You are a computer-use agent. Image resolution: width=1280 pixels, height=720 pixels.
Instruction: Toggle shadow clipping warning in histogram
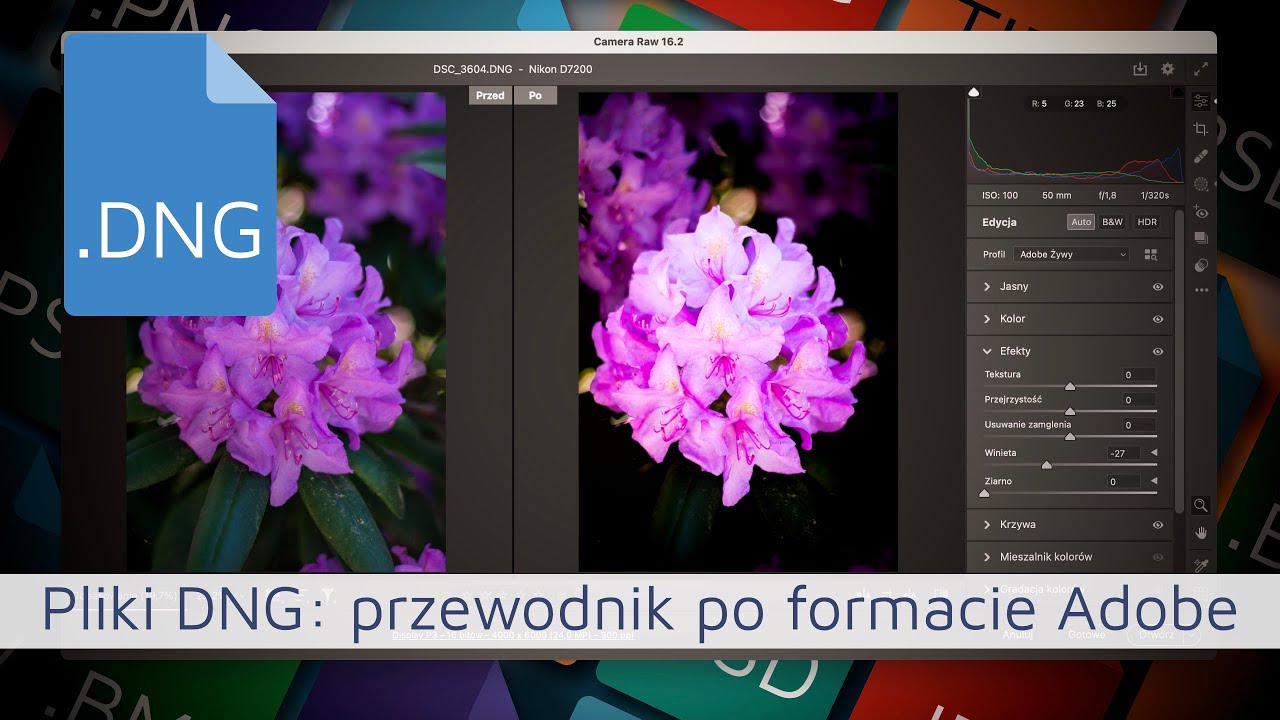(x=974, y=92)
